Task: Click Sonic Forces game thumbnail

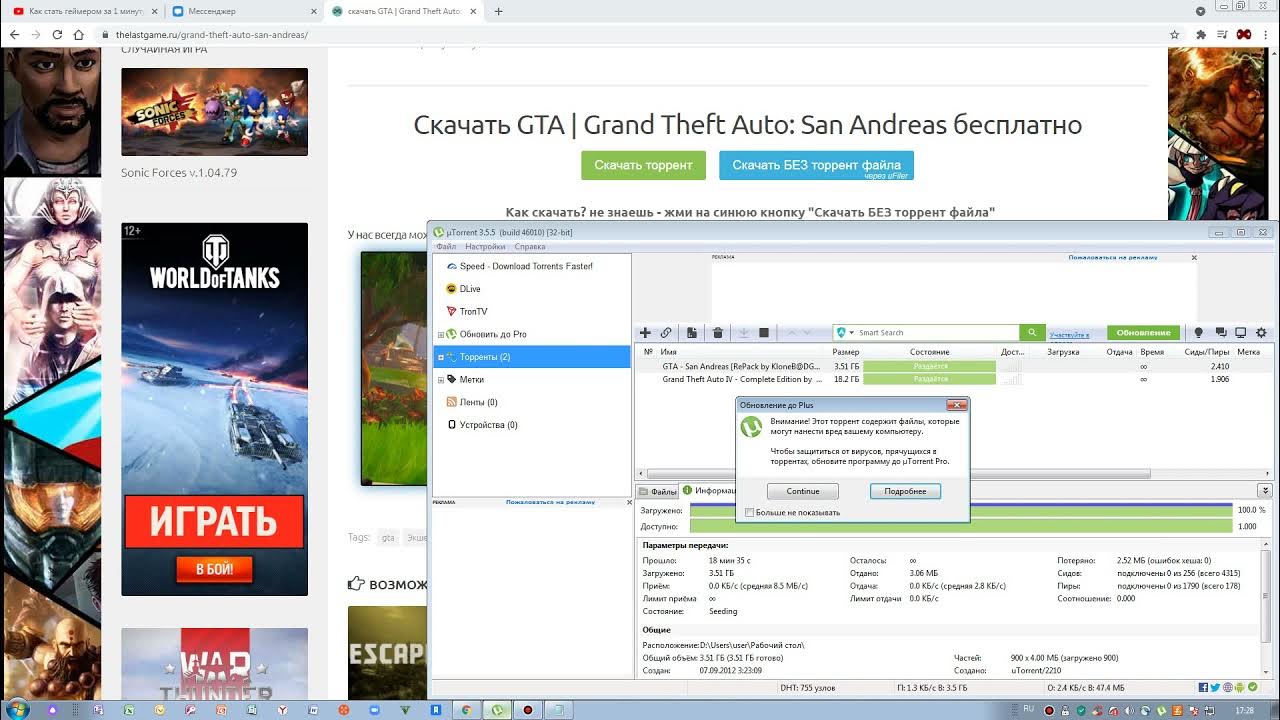Action: click(x=214, y=112)
